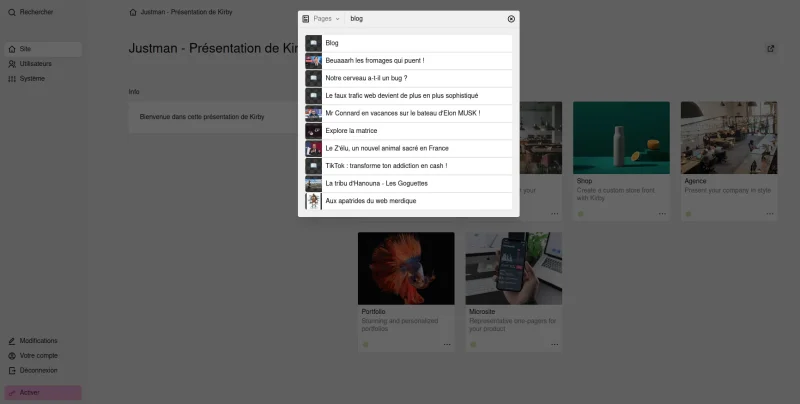Open options menu on Shop card
800x404 pixels.
pyautogui.click(x=662, y=214)
